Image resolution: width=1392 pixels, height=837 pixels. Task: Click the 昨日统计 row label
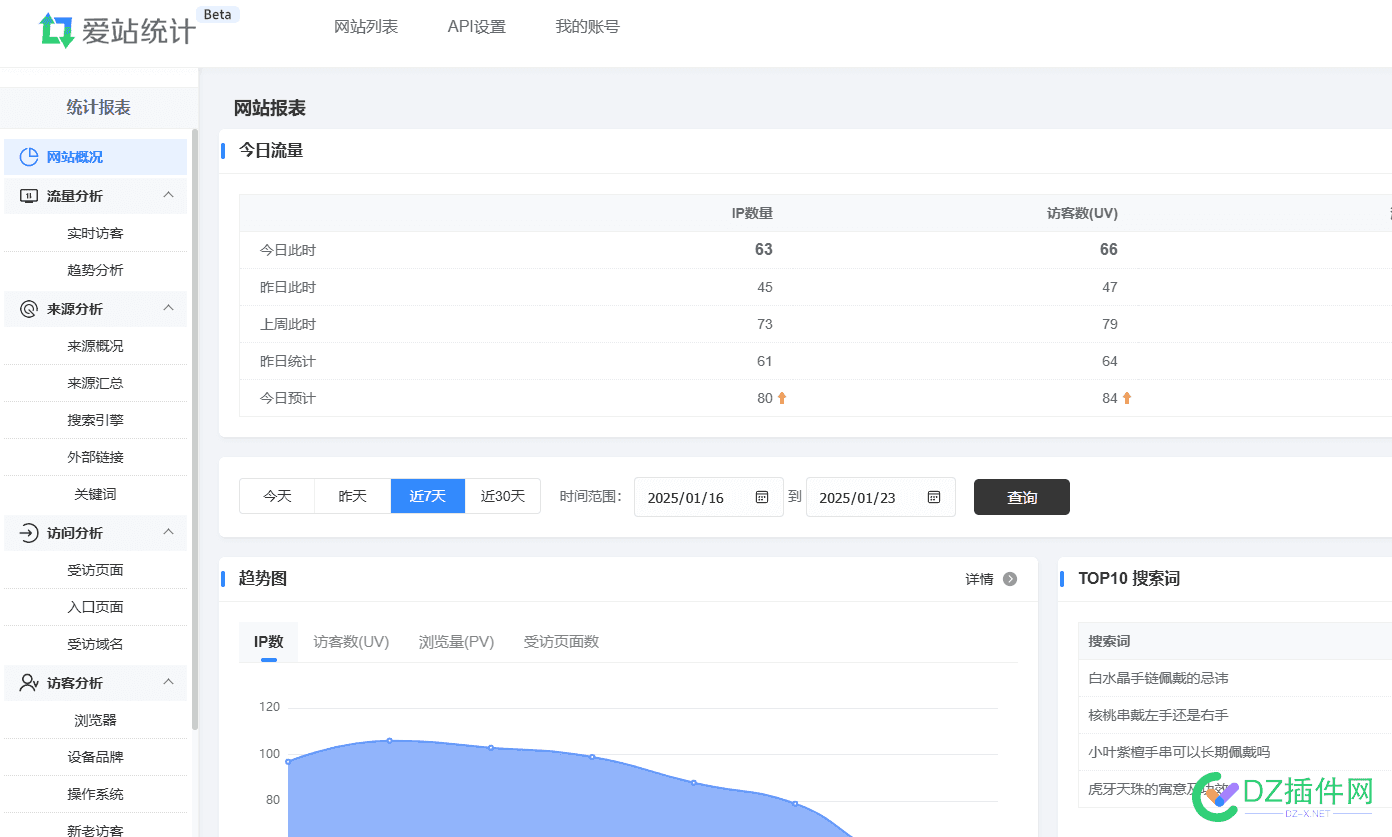pyautogui.click(x=288, y=361)
